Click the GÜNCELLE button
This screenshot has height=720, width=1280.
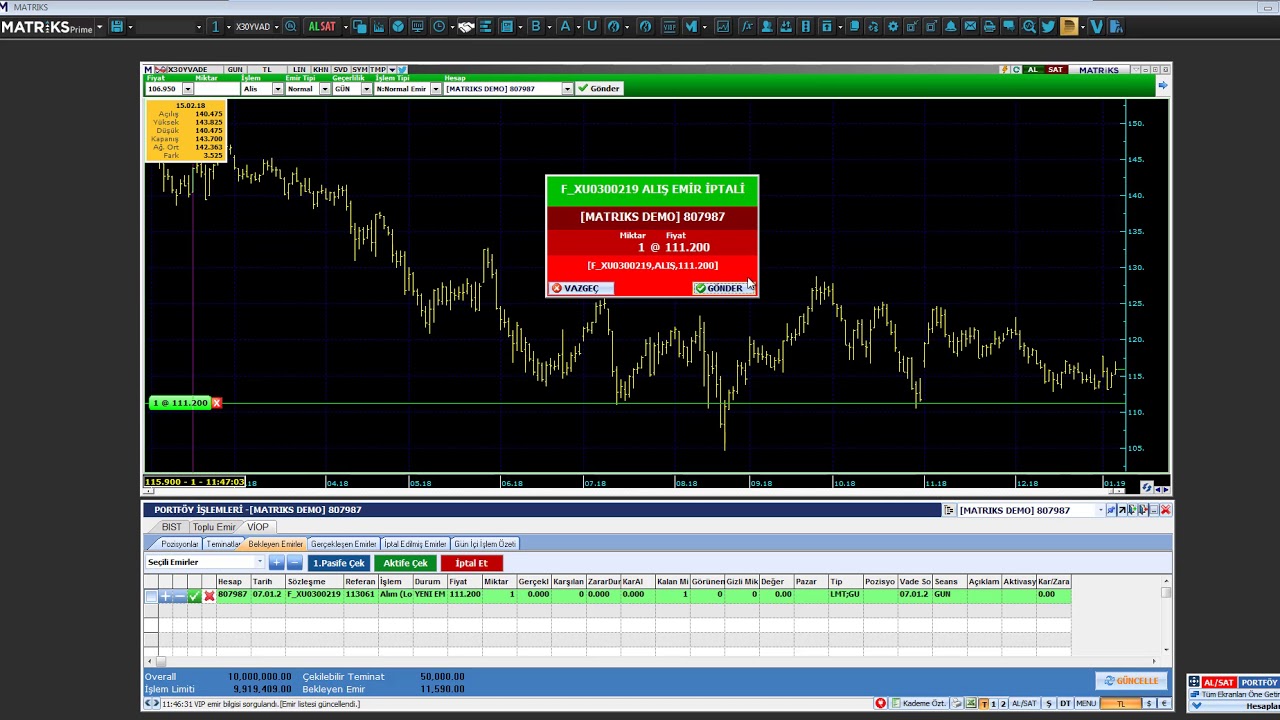(1131, 681)
